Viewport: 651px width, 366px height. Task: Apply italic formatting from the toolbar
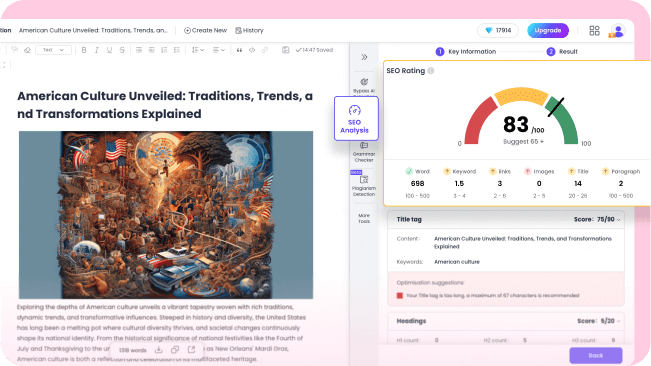click(96, 50)
